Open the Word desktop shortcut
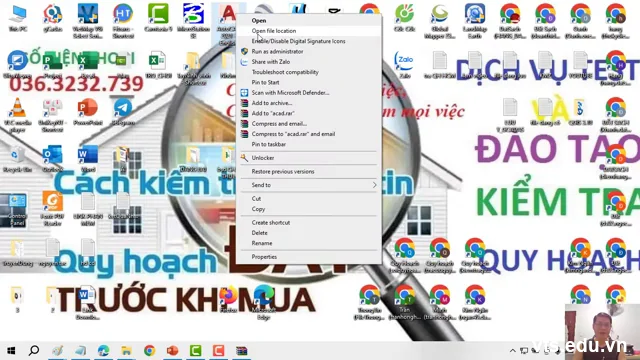 pos(88,159)
